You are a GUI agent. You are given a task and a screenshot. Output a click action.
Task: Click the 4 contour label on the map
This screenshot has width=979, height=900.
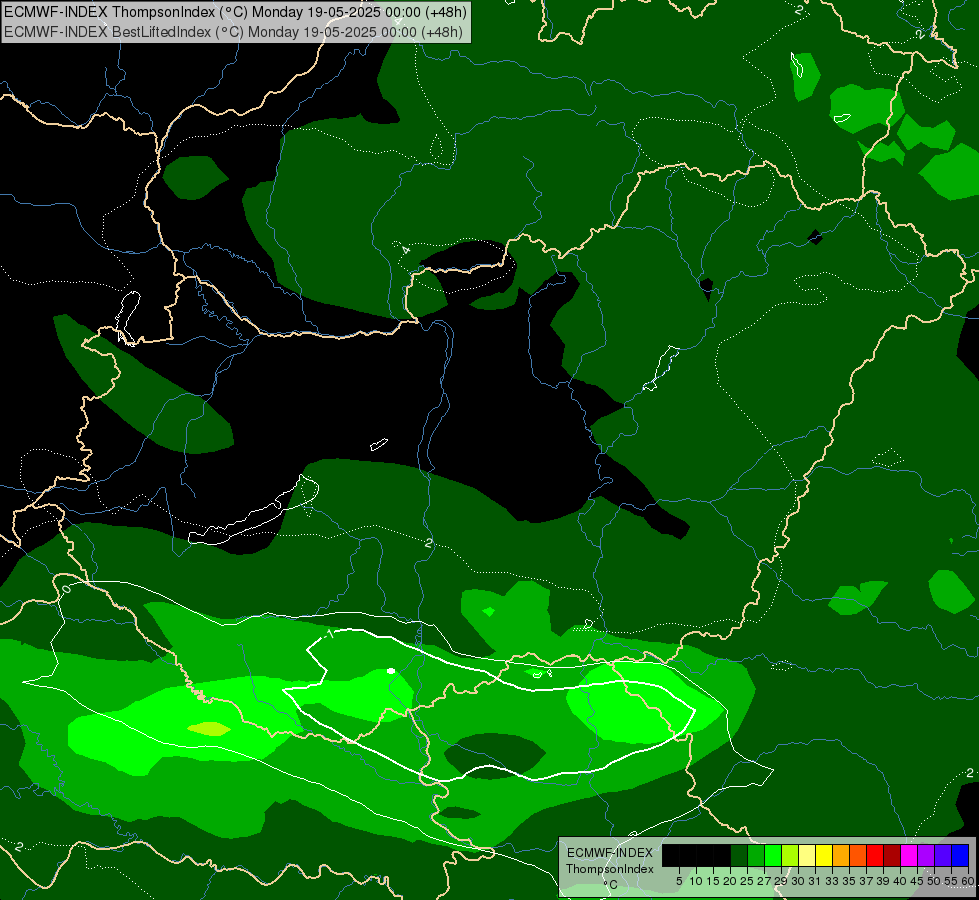pos(405,250)
